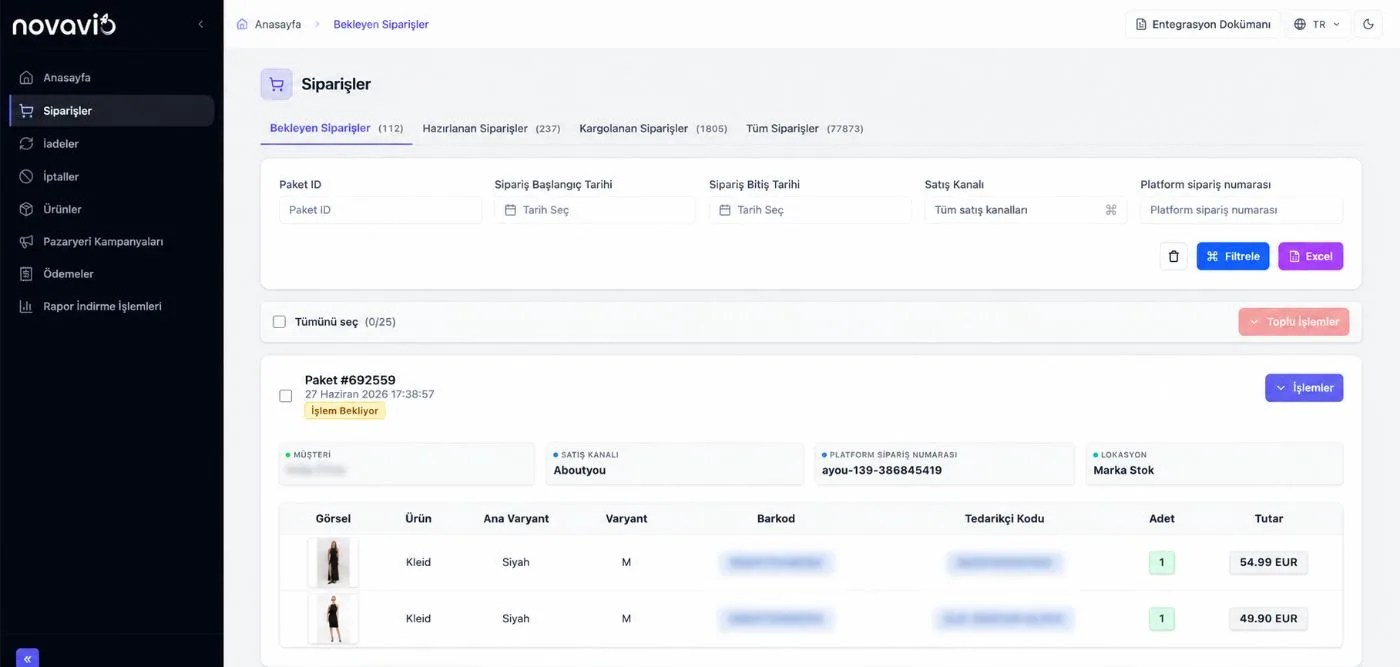The image size is (1400, 667).
Task: Open the Satış Kanalı select box
Action: [x=1025, y=210]
